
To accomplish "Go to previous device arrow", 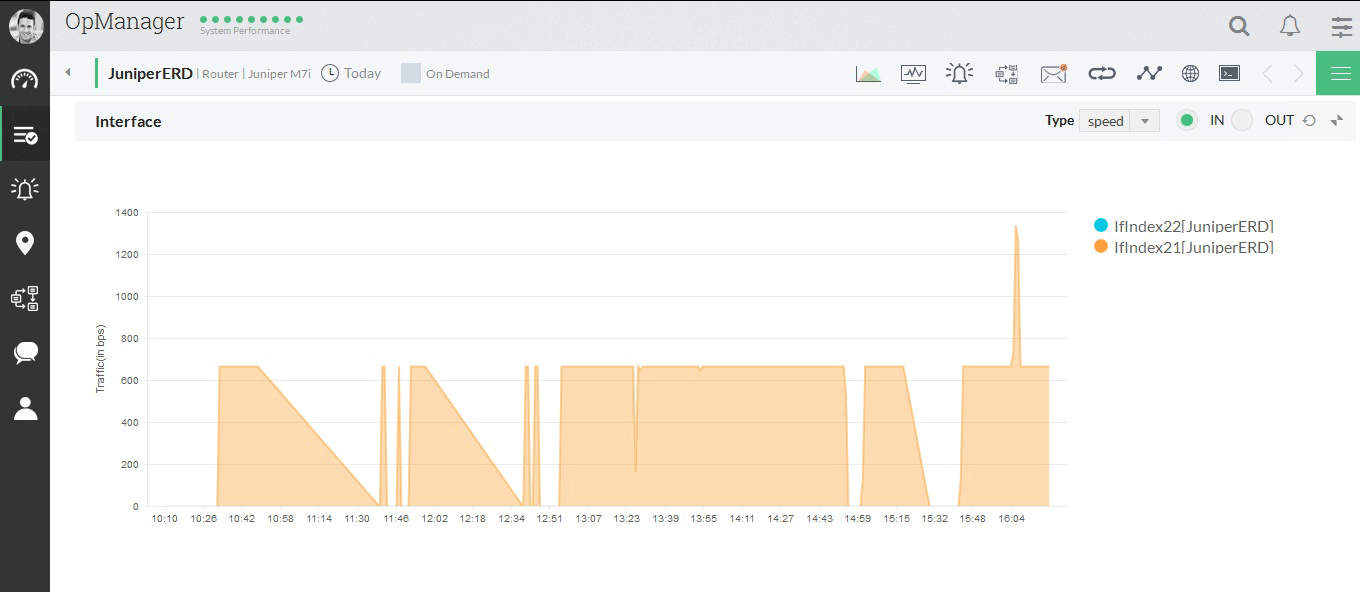I will coord(1267,73).
